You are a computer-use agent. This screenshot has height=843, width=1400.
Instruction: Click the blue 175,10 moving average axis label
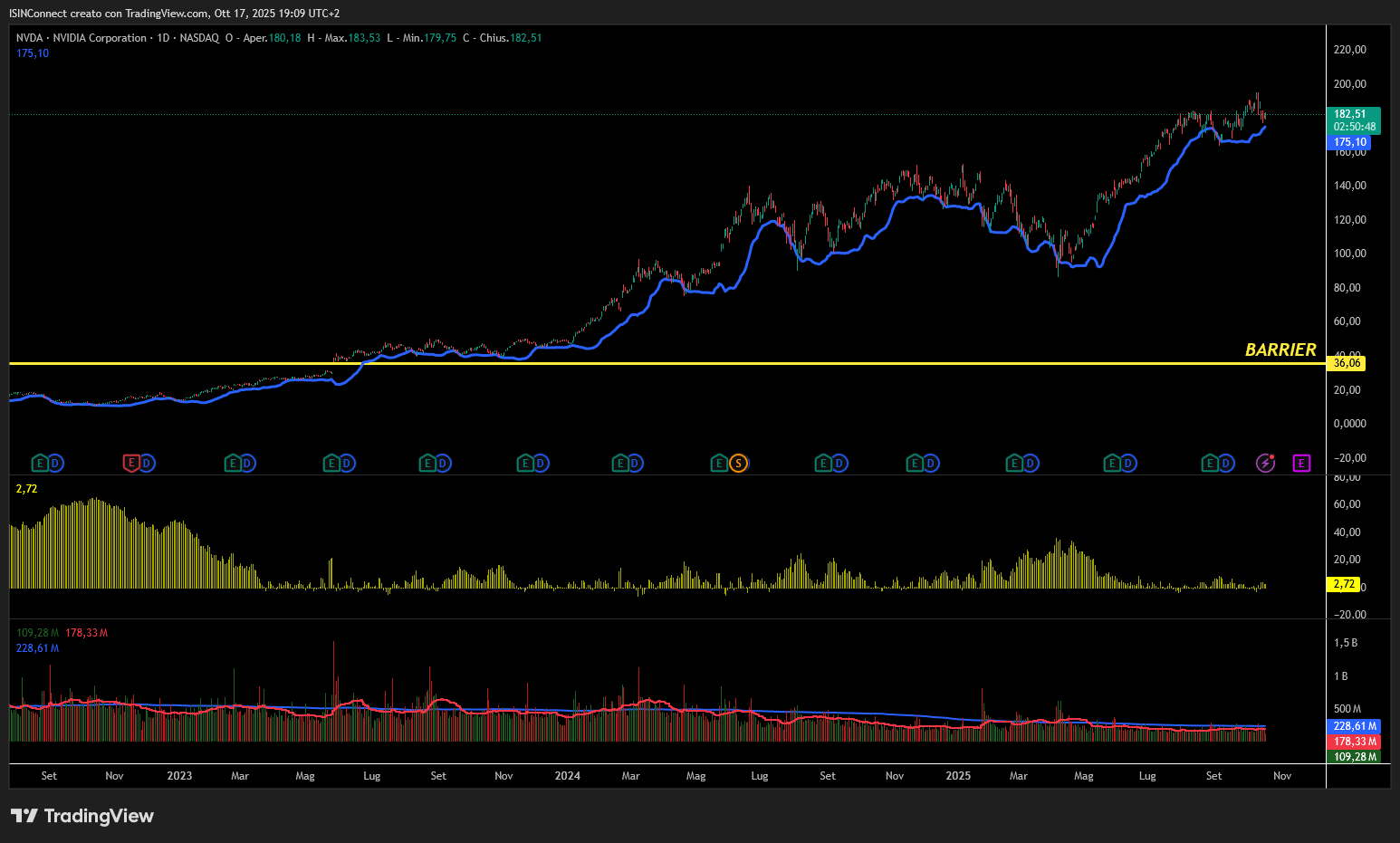[x=1349, y=142]
